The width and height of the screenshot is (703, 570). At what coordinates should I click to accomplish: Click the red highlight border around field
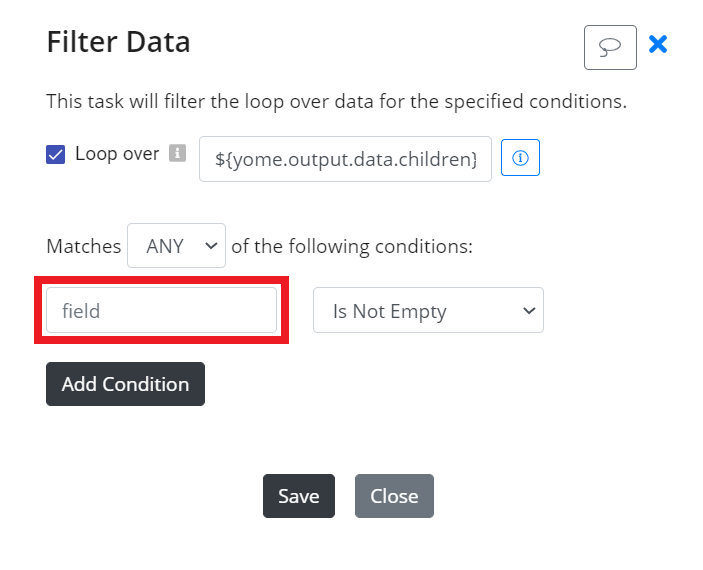point(161,279)
